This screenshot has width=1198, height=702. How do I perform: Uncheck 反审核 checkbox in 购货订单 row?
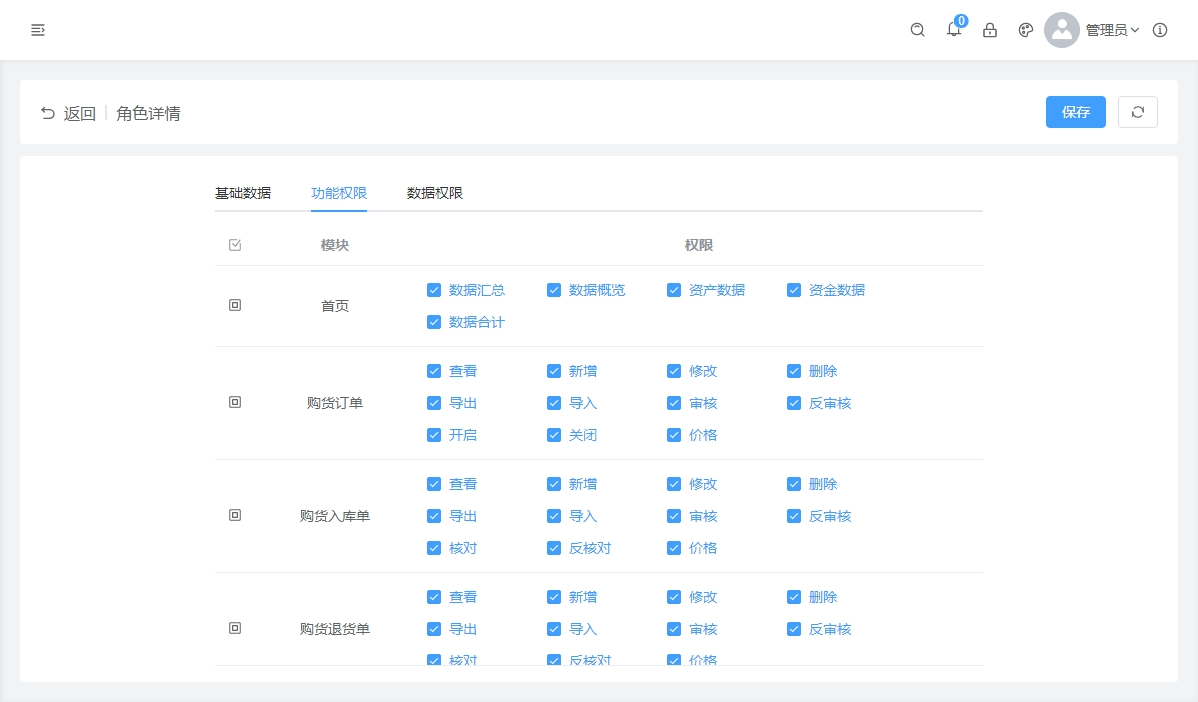[x=794, y=403]
